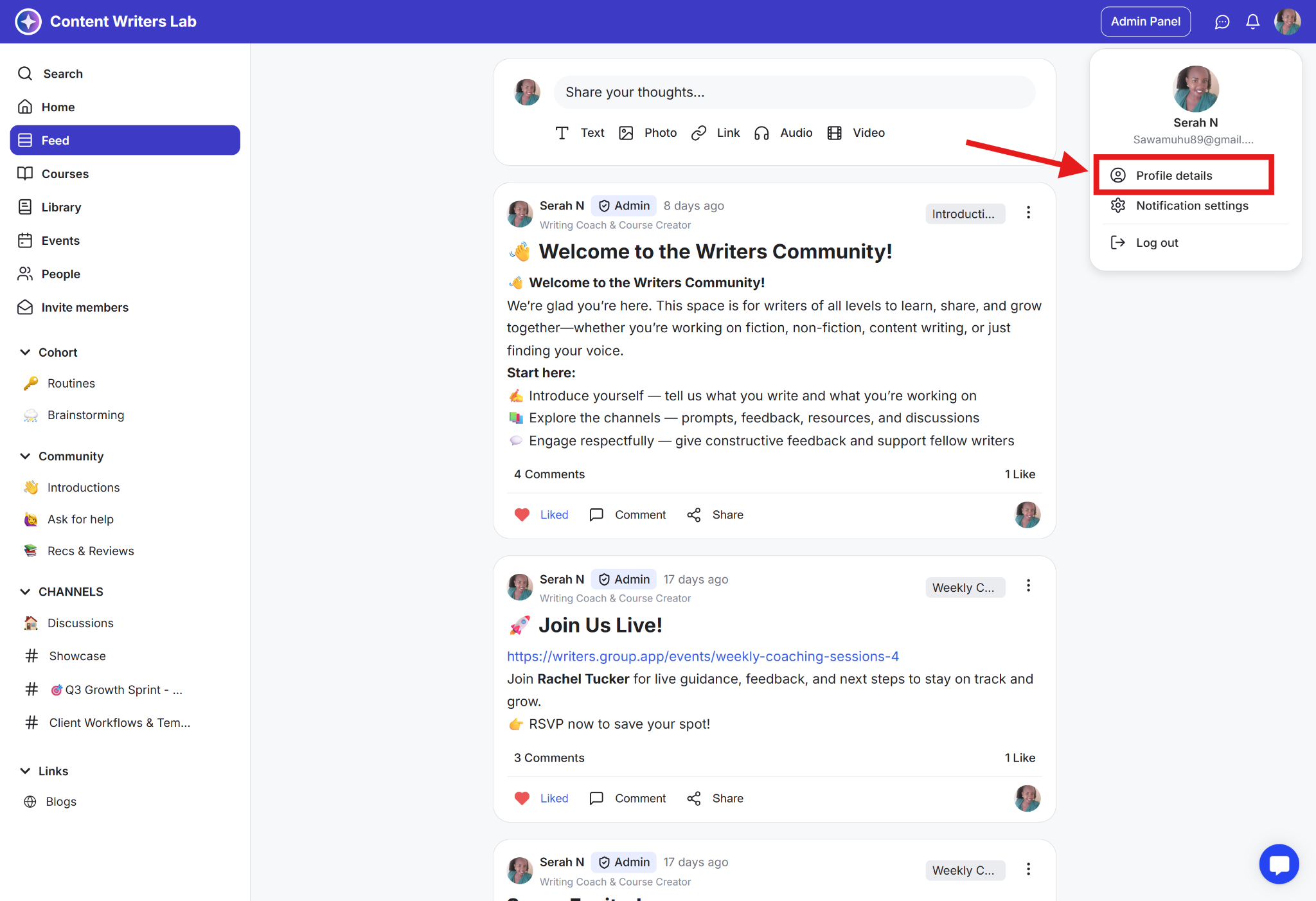The width and height of the screenshot is (1316, 901).
Task: Open the Welcome post's three-dot options menu
Action: tap(1028, 213)
